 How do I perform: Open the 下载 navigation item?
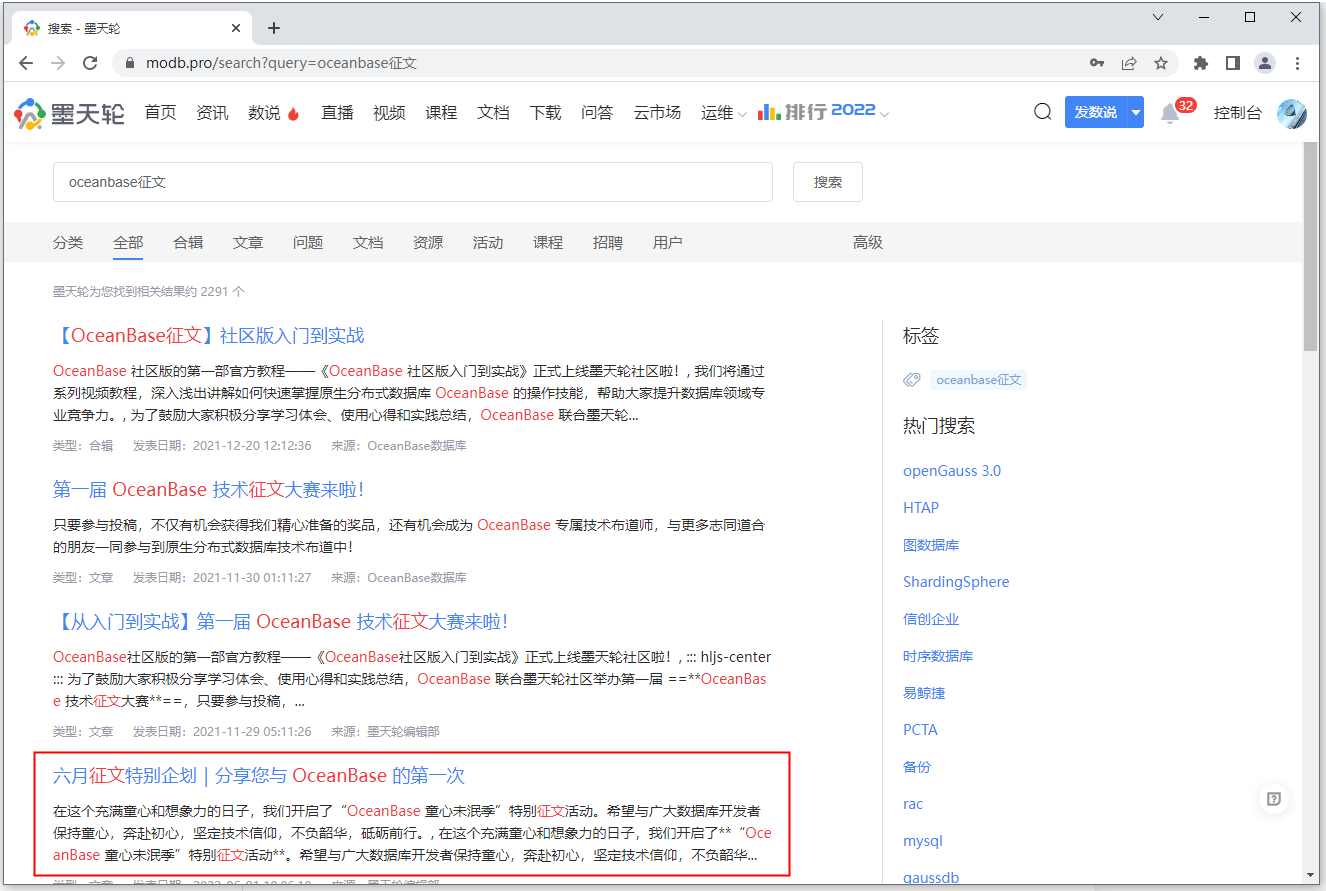pyautogui.click(x=545, y=113)
